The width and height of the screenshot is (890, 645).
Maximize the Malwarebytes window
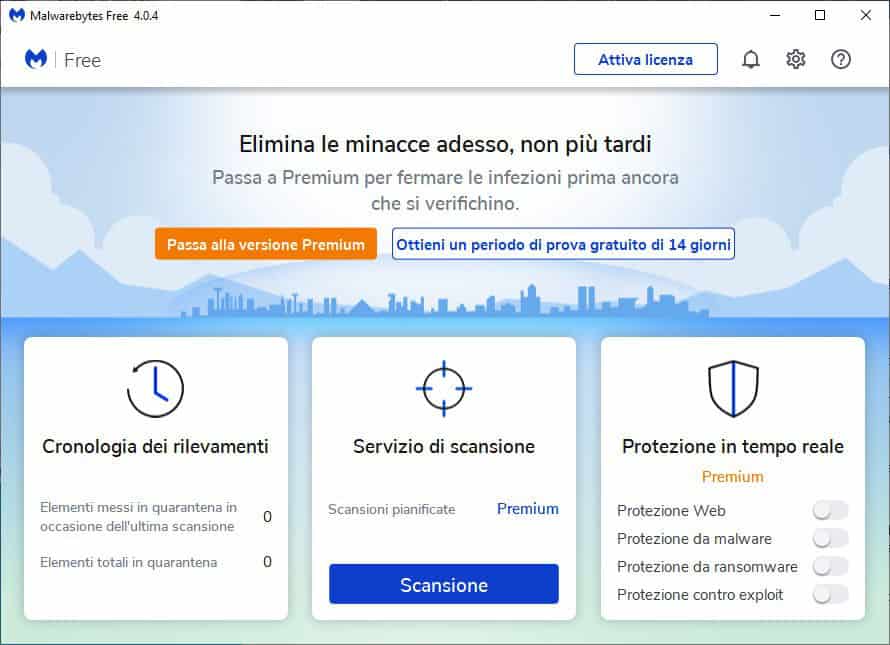820,15
